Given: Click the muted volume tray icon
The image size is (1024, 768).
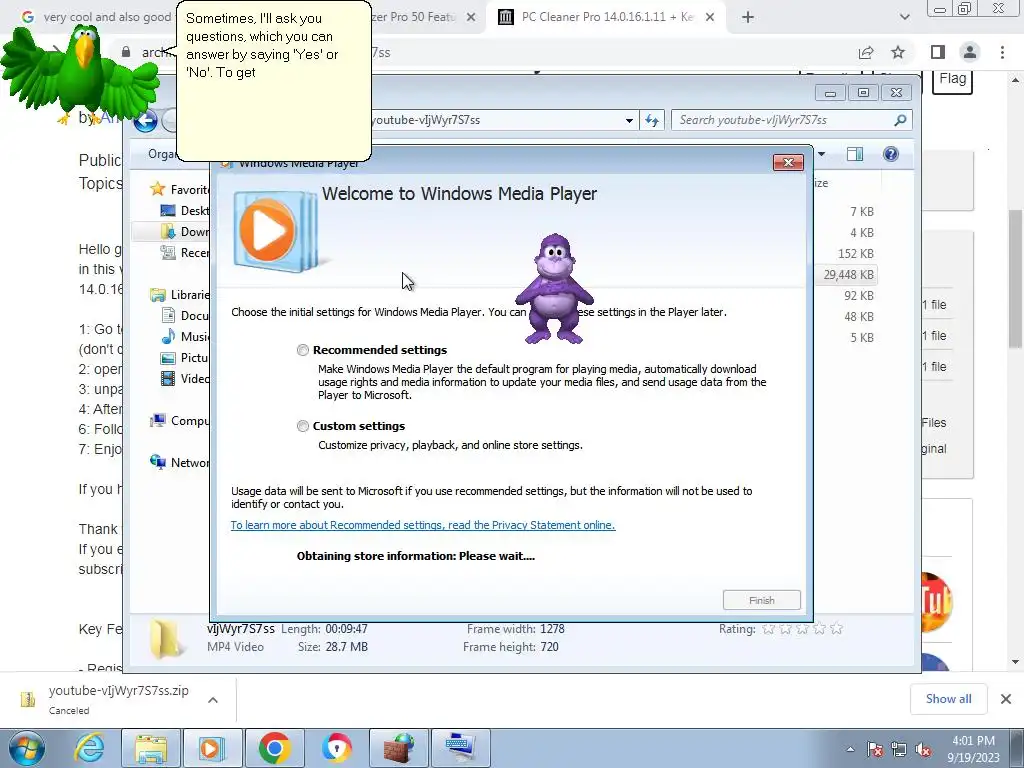Looking at the screenshot, I should pyautogui.click(x=923, y=750).
